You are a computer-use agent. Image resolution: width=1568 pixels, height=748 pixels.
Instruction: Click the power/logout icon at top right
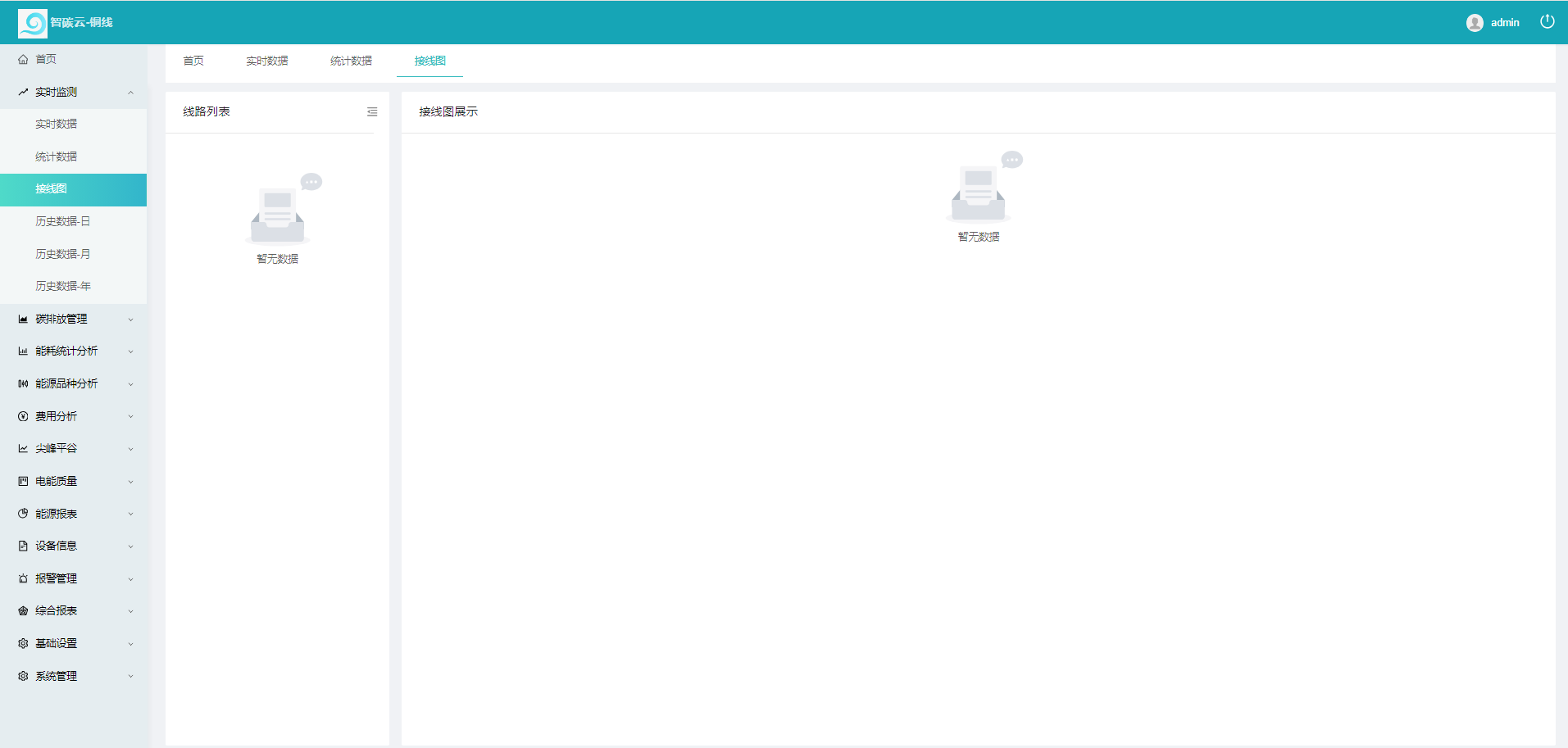tap(1548, 22)
